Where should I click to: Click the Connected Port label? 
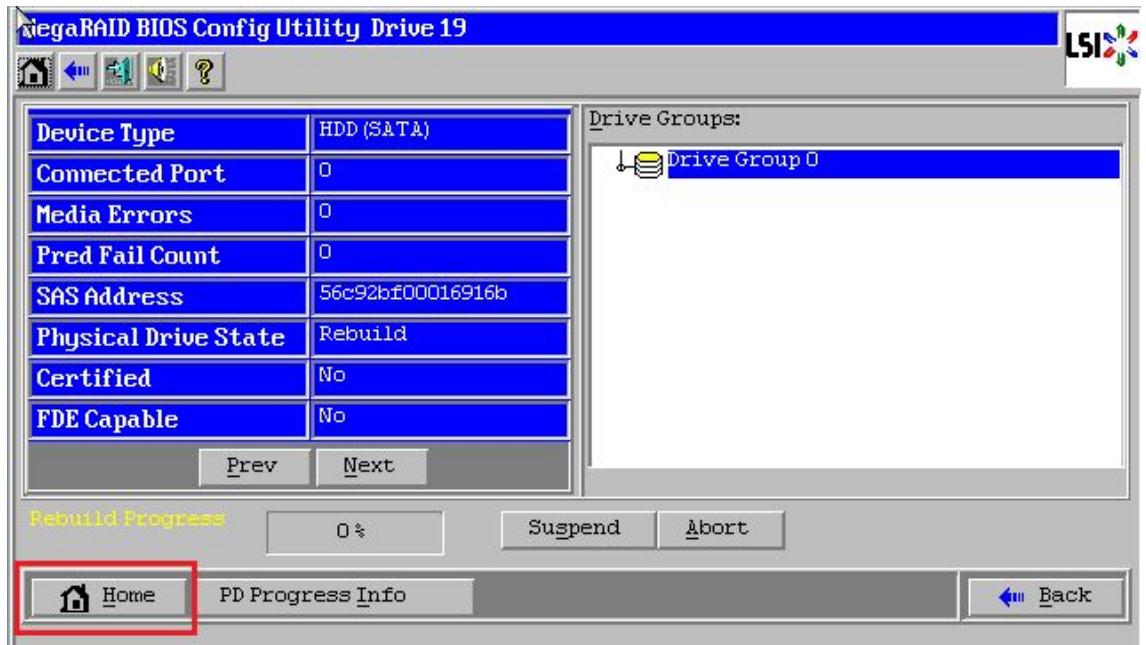point(131,174)
